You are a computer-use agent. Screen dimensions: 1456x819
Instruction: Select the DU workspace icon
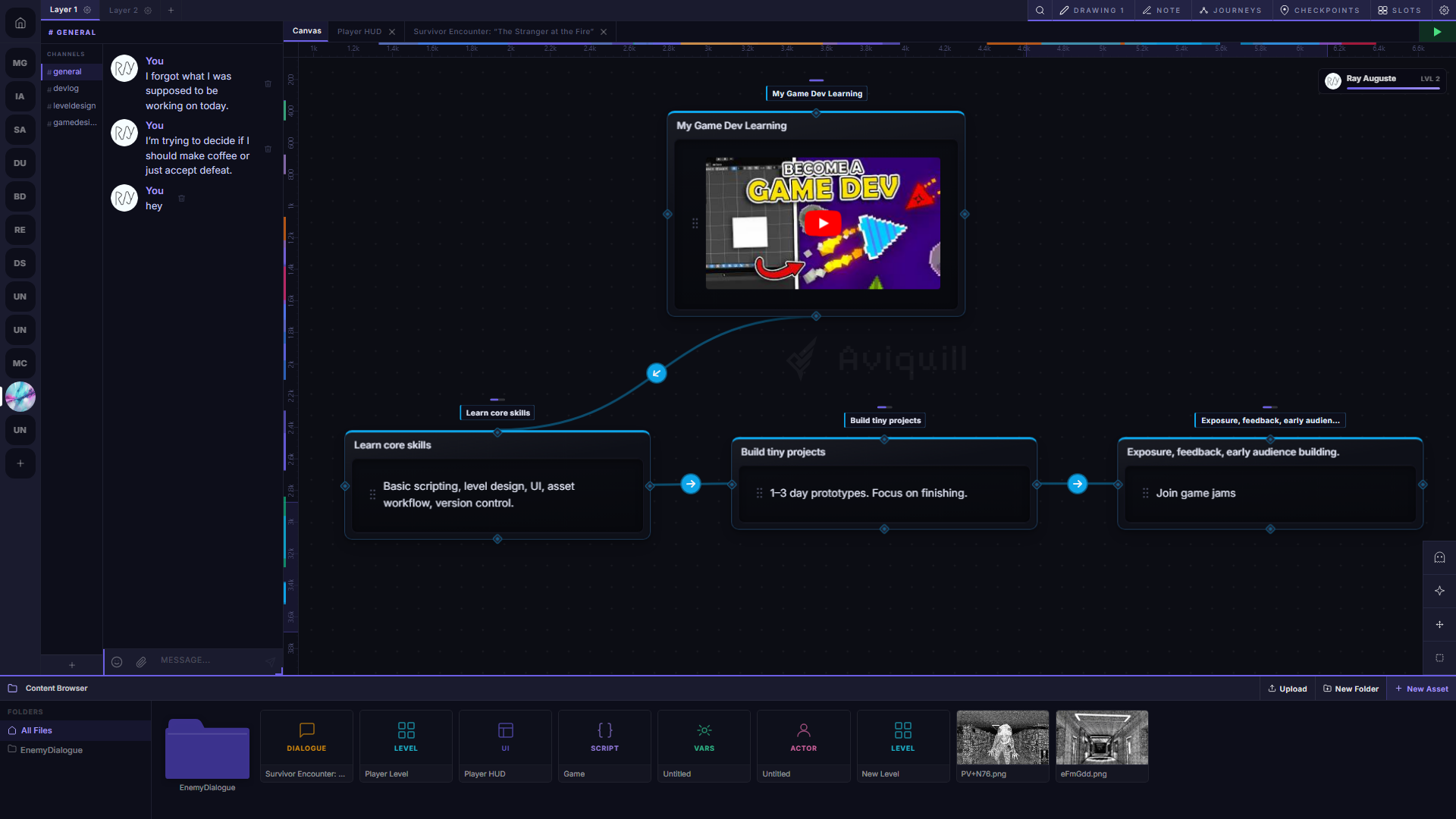pos(20,163)
